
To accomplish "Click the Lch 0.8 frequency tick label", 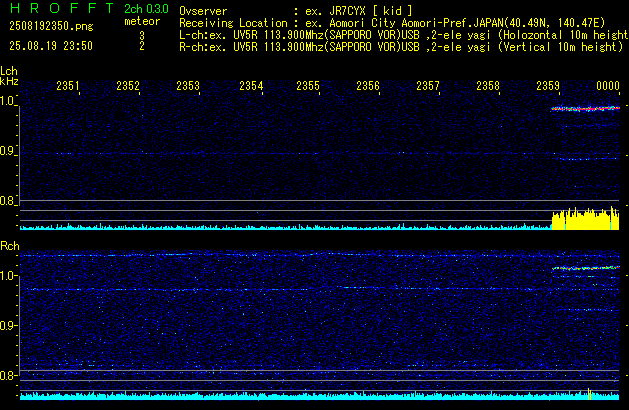I will (x=8, y=201).
